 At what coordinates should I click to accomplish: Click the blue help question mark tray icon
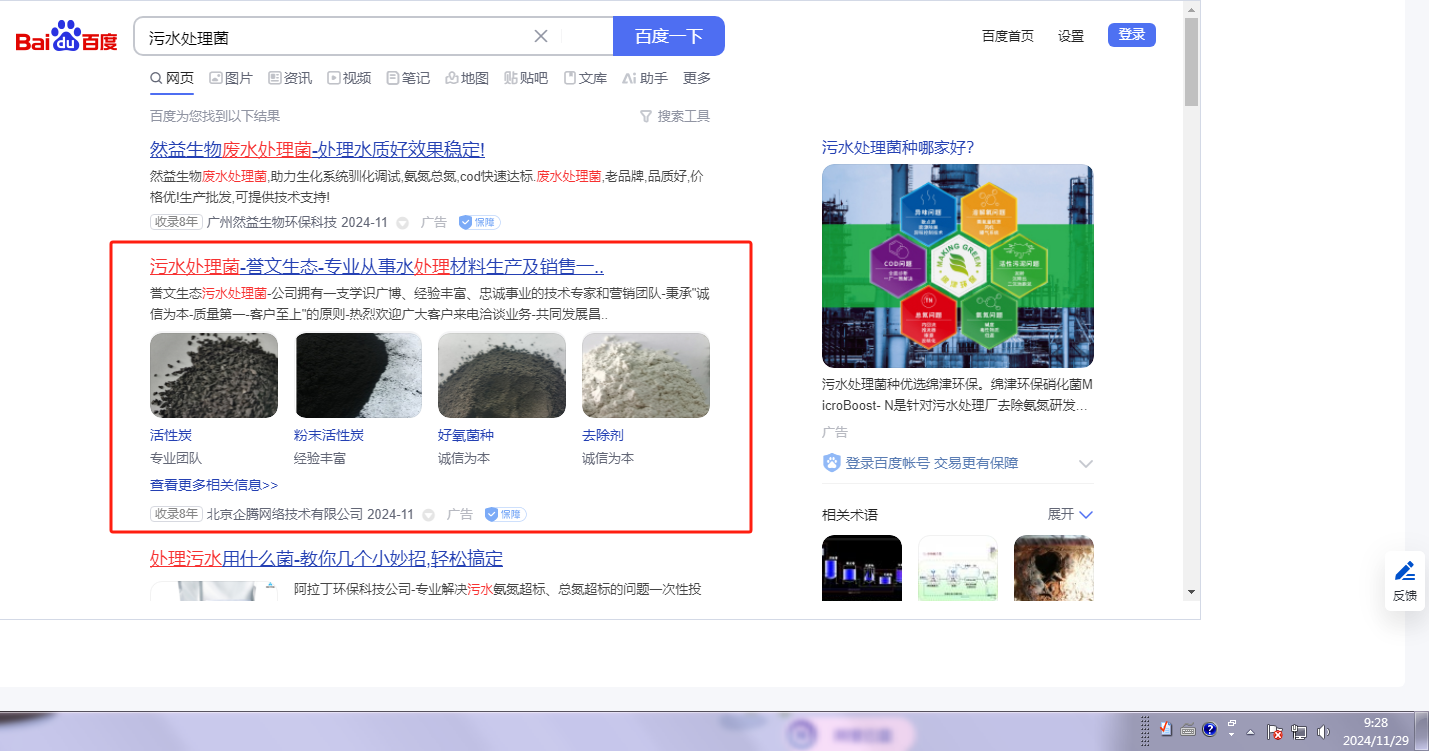tap(1209, 729)
